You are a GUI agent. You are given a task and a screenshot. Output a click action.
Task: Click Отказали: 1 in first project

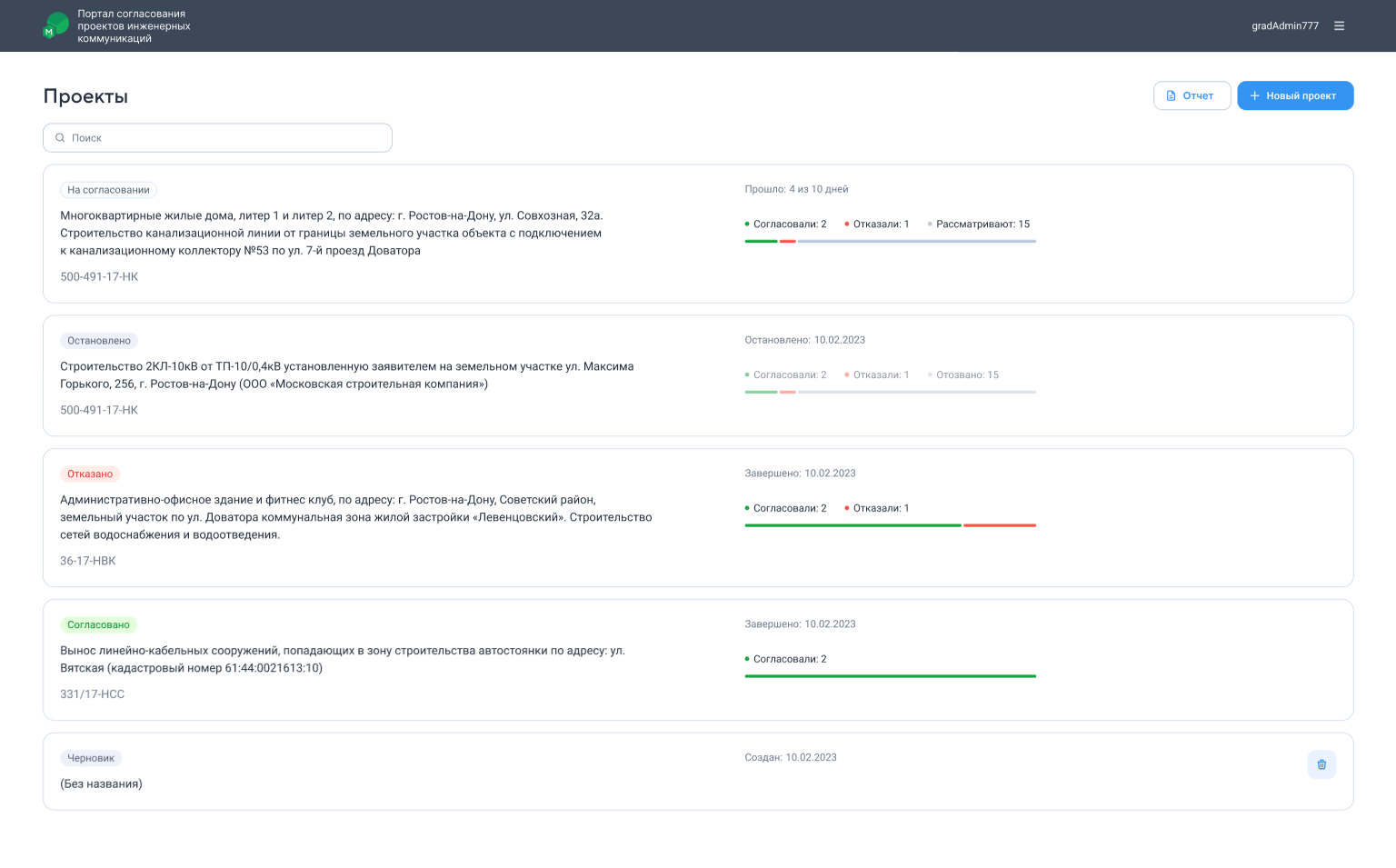pyautogui.click(x=877, y=224)
